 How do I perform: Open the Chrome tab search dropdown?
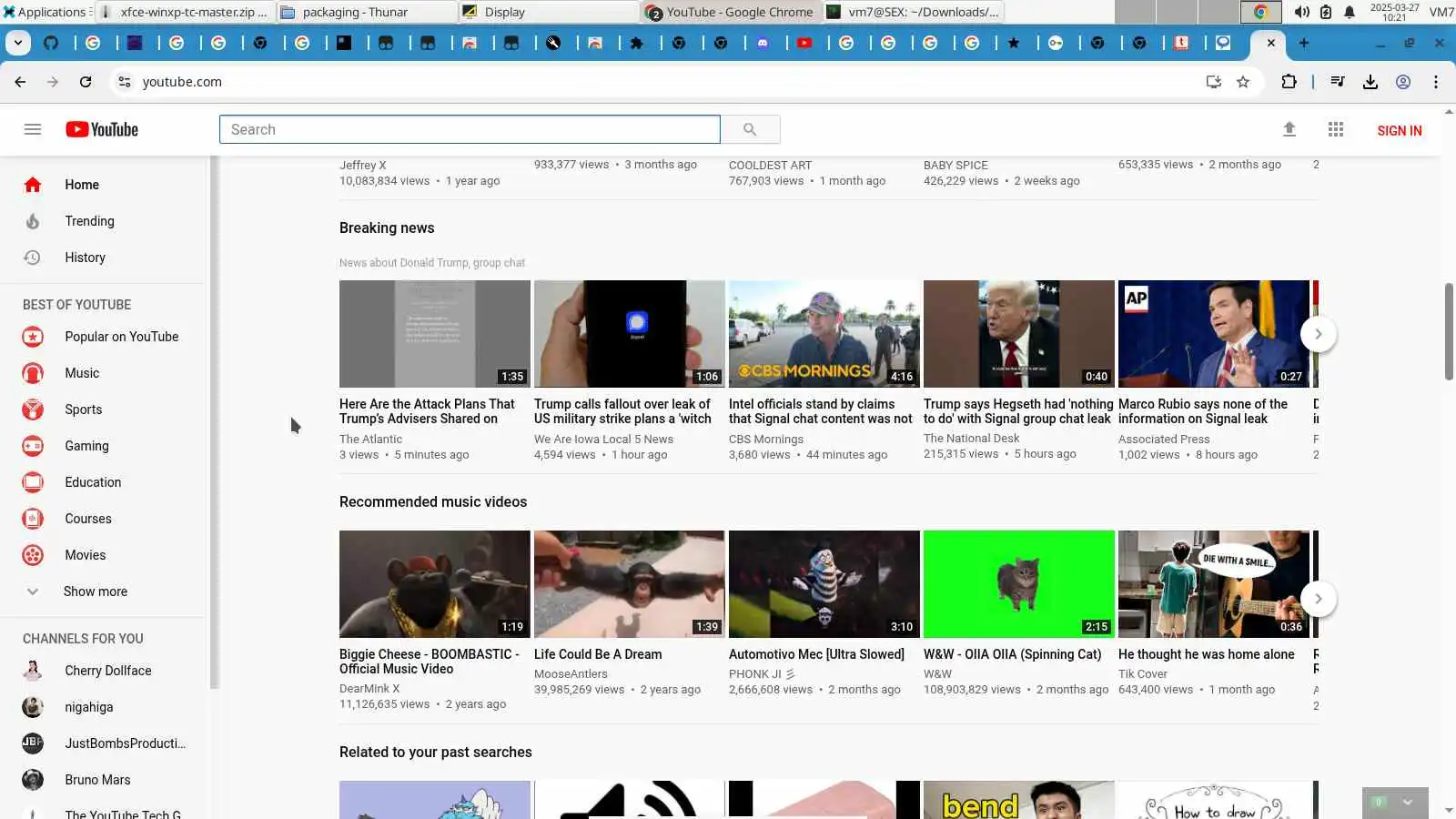pyautogui.click(x=18, y=43)
